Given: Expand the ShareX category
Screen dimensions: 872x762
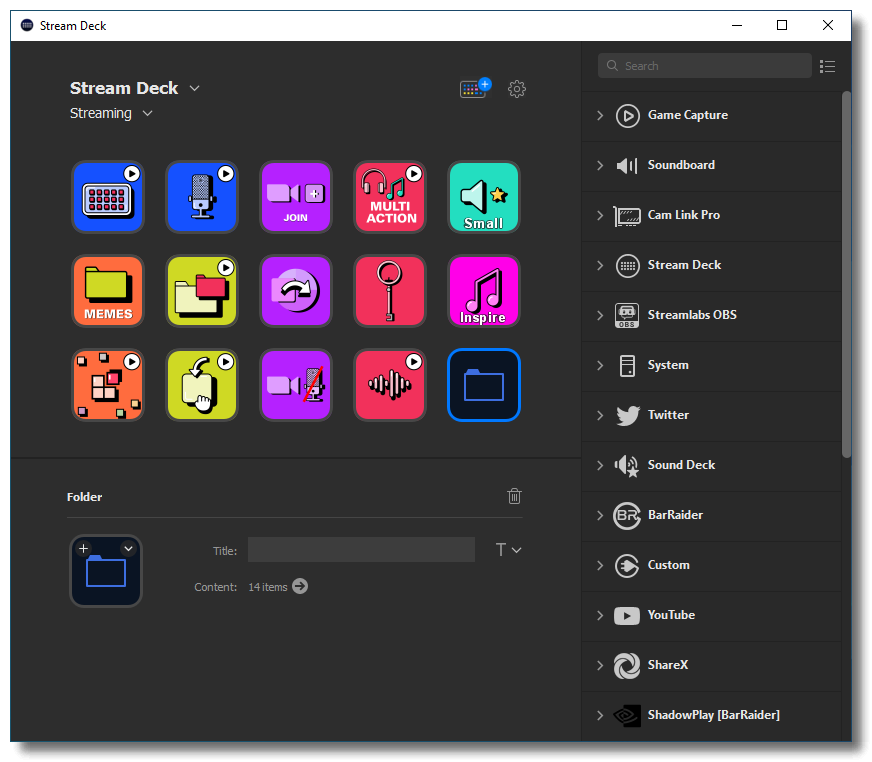Looking at the screenshot, I should (600, 666).
